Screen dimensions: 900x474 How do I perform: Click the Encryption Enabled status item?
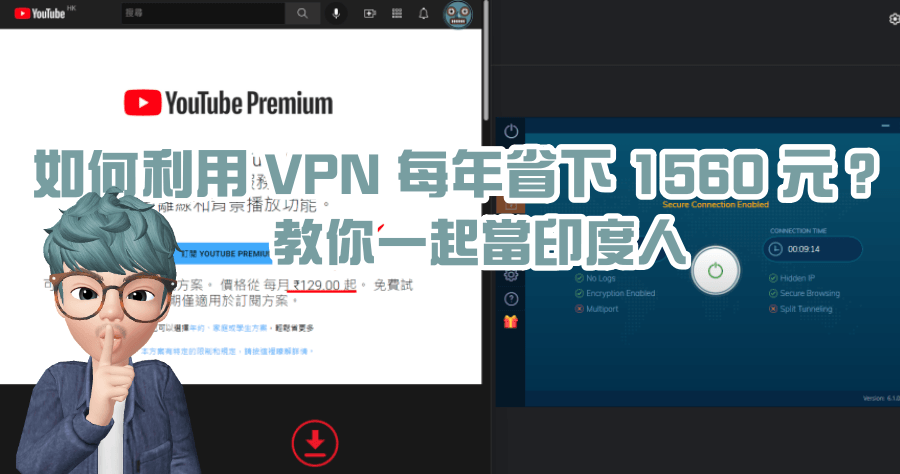coord(615,293)
